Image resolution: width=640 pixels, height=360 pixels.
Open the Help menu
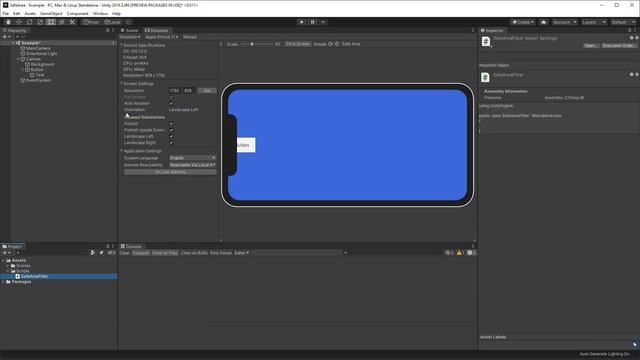(x=116, y=13)
